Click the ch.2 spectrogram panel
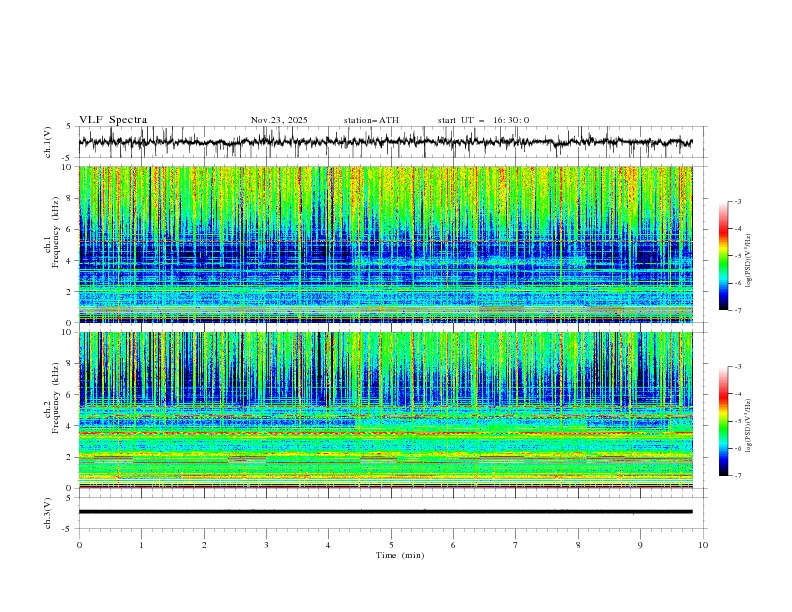The image size is (792, 612). pos(385,410)
